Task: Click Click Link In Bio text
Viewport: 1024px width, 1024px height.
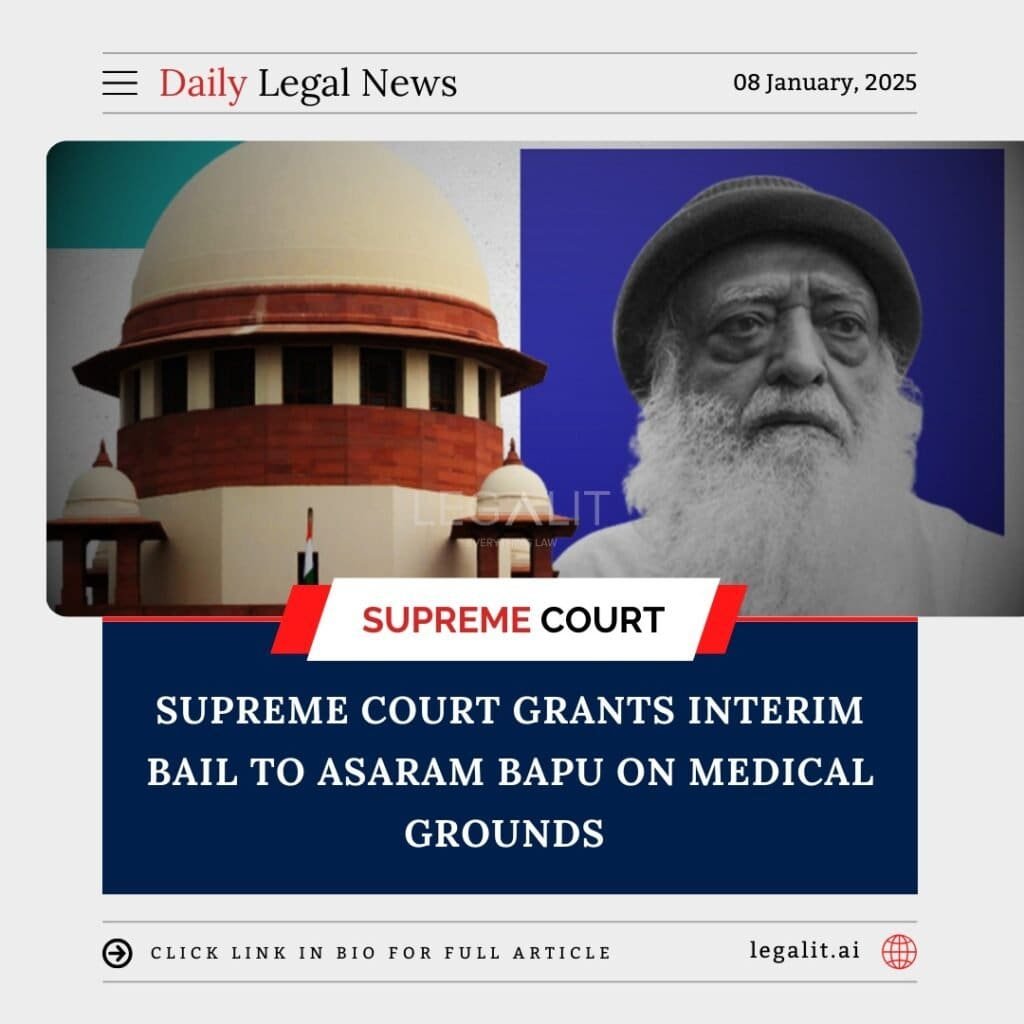Action: [x=381, y=953]
